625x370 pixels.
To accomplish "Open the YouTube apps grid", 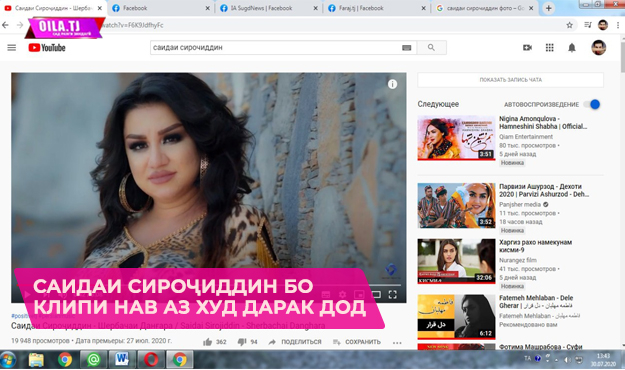I will [549, 47].
